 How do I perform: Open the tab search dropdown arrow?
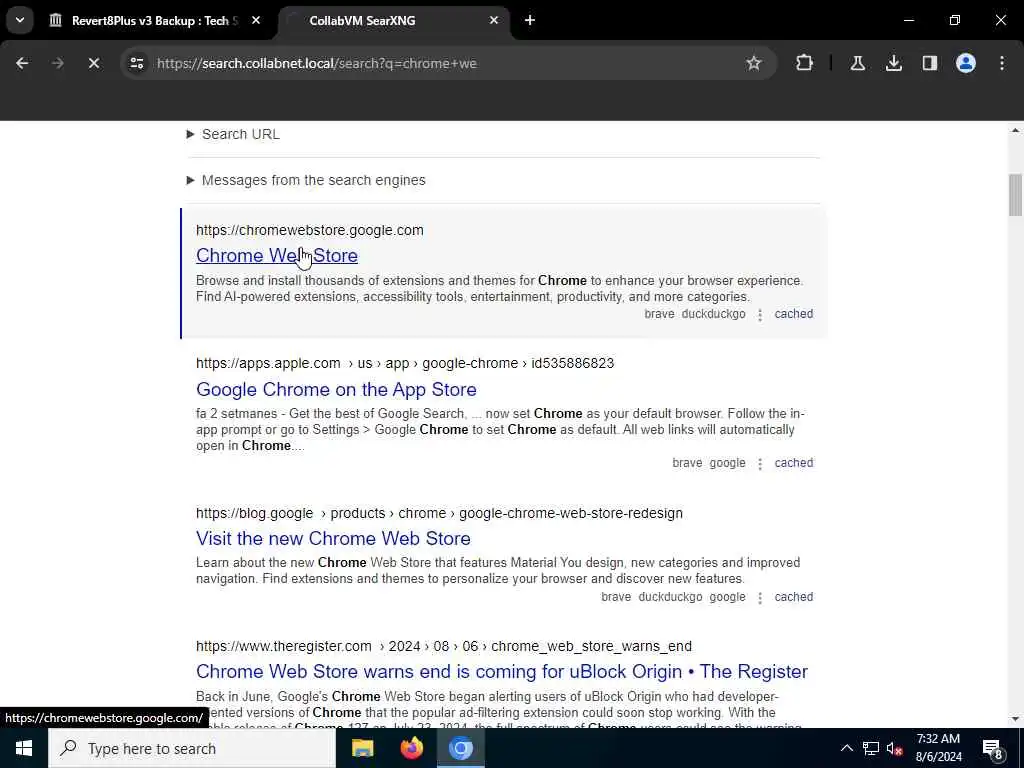click(20, 20)
